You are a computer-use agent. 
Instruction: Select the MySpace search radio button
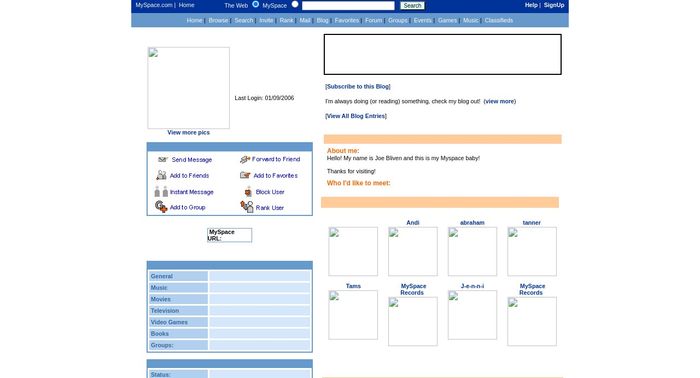295,4
